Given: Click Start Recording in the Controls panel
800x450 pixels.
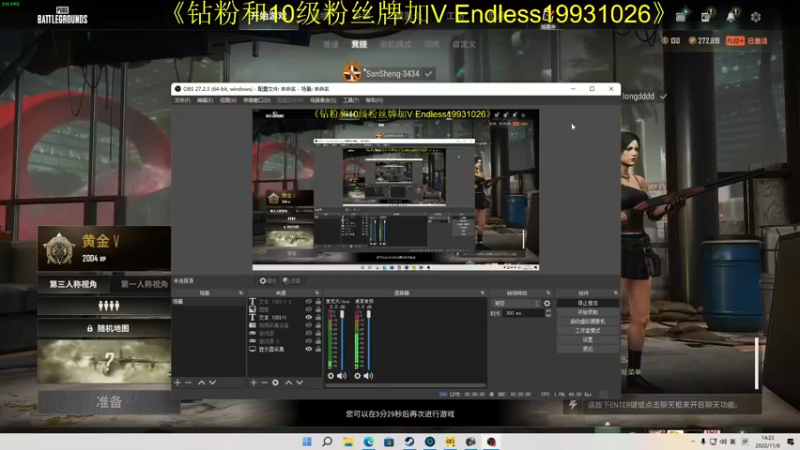Looking at the screenshot, I should 588,312.
